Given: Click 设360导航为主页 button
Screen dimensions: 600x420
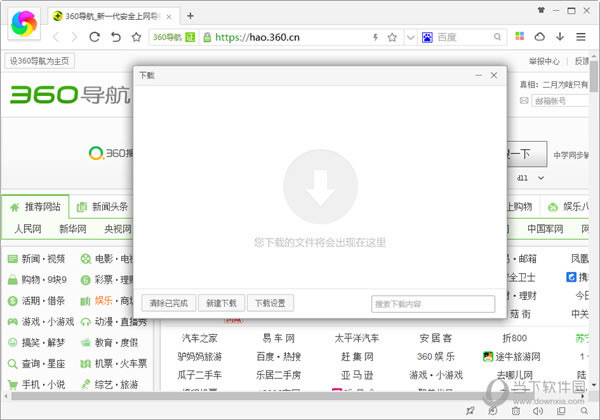Looking at the screenshot, I should tap(39, 61).
